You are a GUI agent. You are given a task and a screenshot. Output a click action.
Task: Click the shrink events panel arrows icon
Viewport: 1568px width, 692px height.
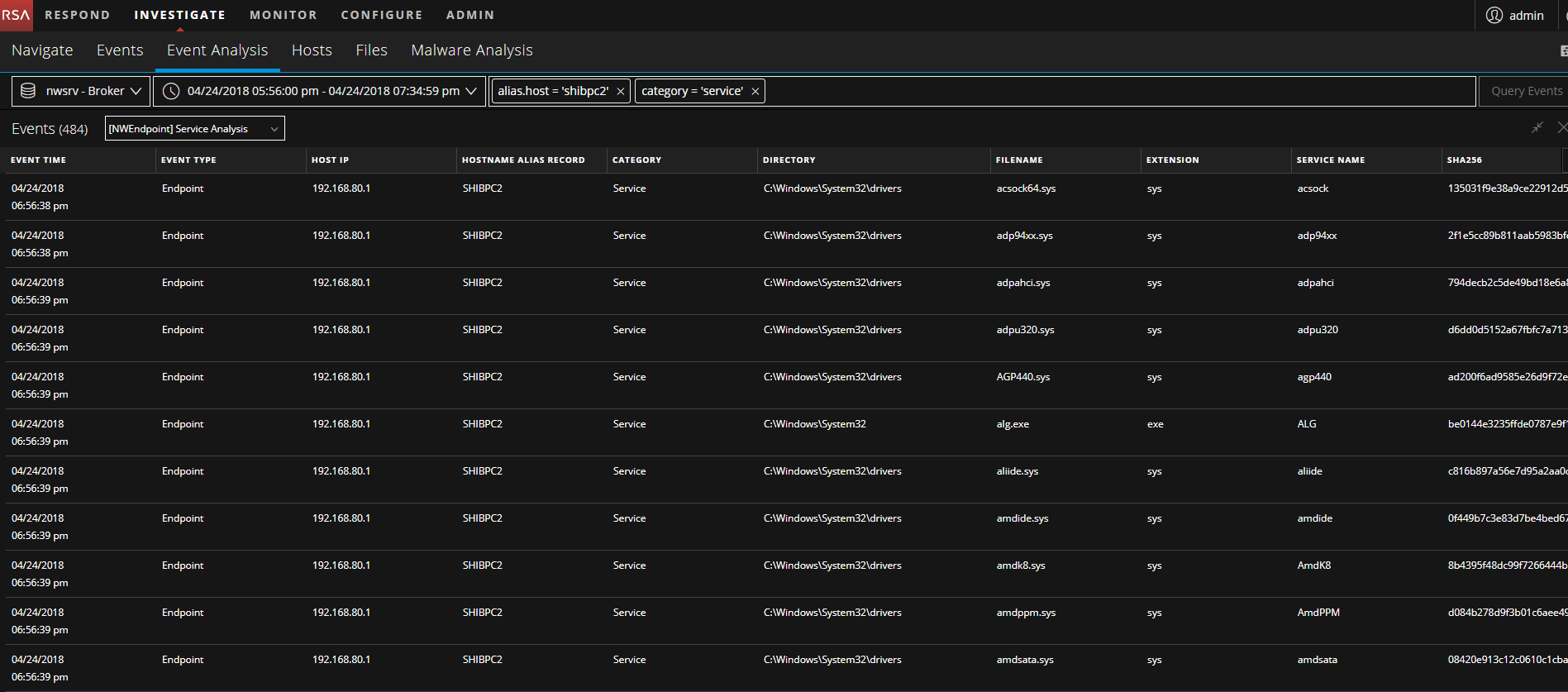(x=1537, y=127)
